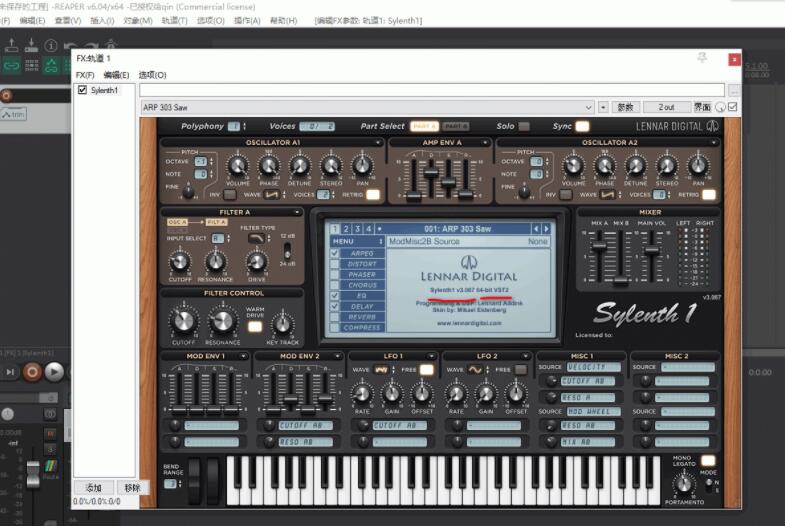Click the next preset arrow in display
The width and height of the screenshot is (785, 526).
point(546,229)
